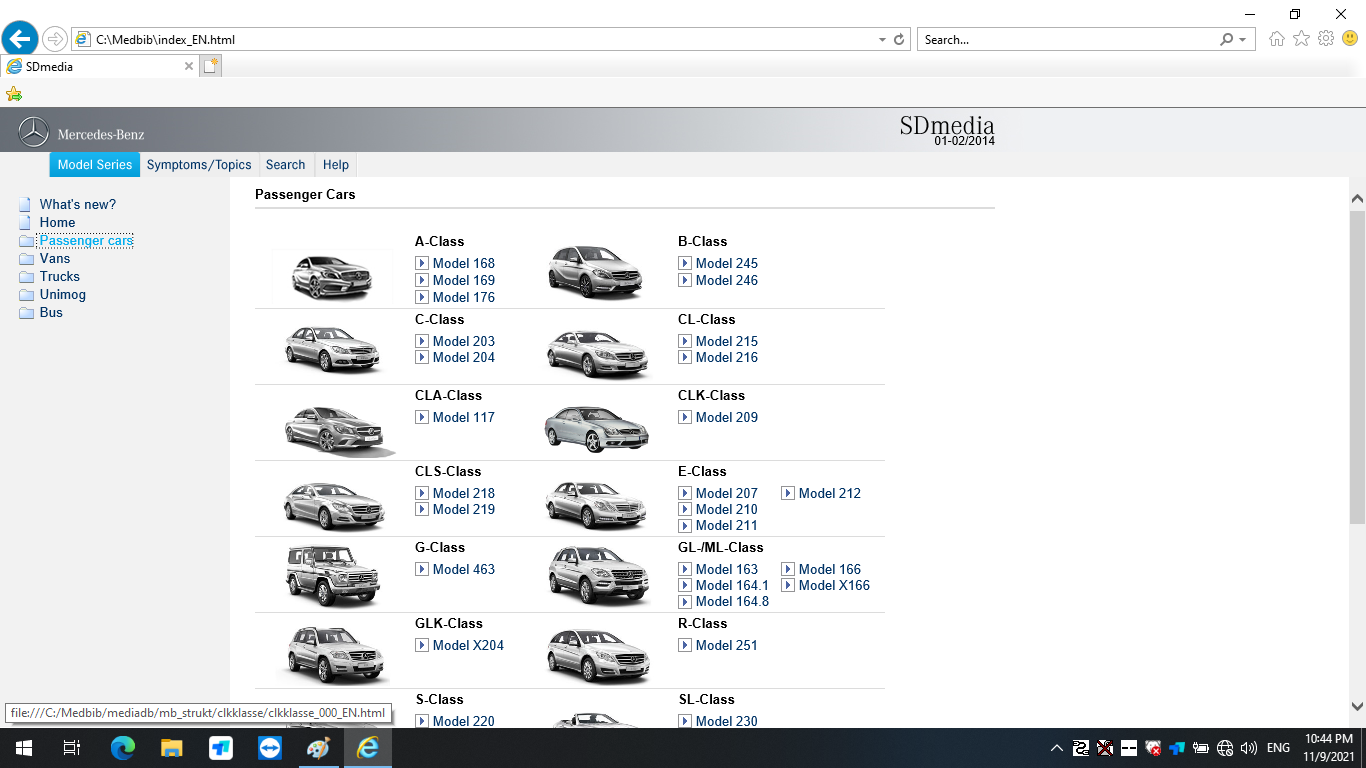Select Trucks in the sidebar tree
1366x768 pixels.
pyautogui.click(x=60, y=277)
